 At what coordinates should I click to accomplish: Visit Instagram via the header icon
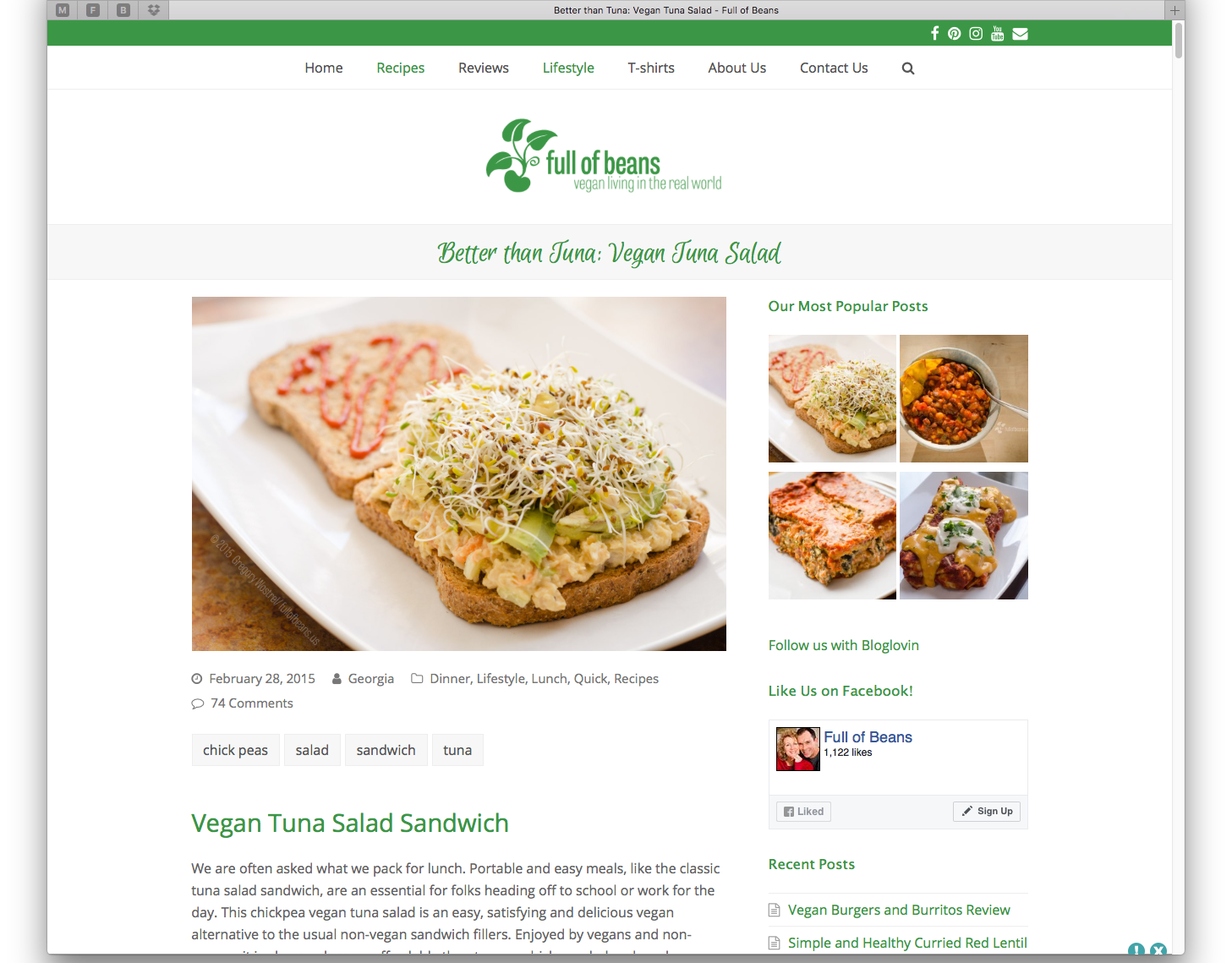(976, 34)
